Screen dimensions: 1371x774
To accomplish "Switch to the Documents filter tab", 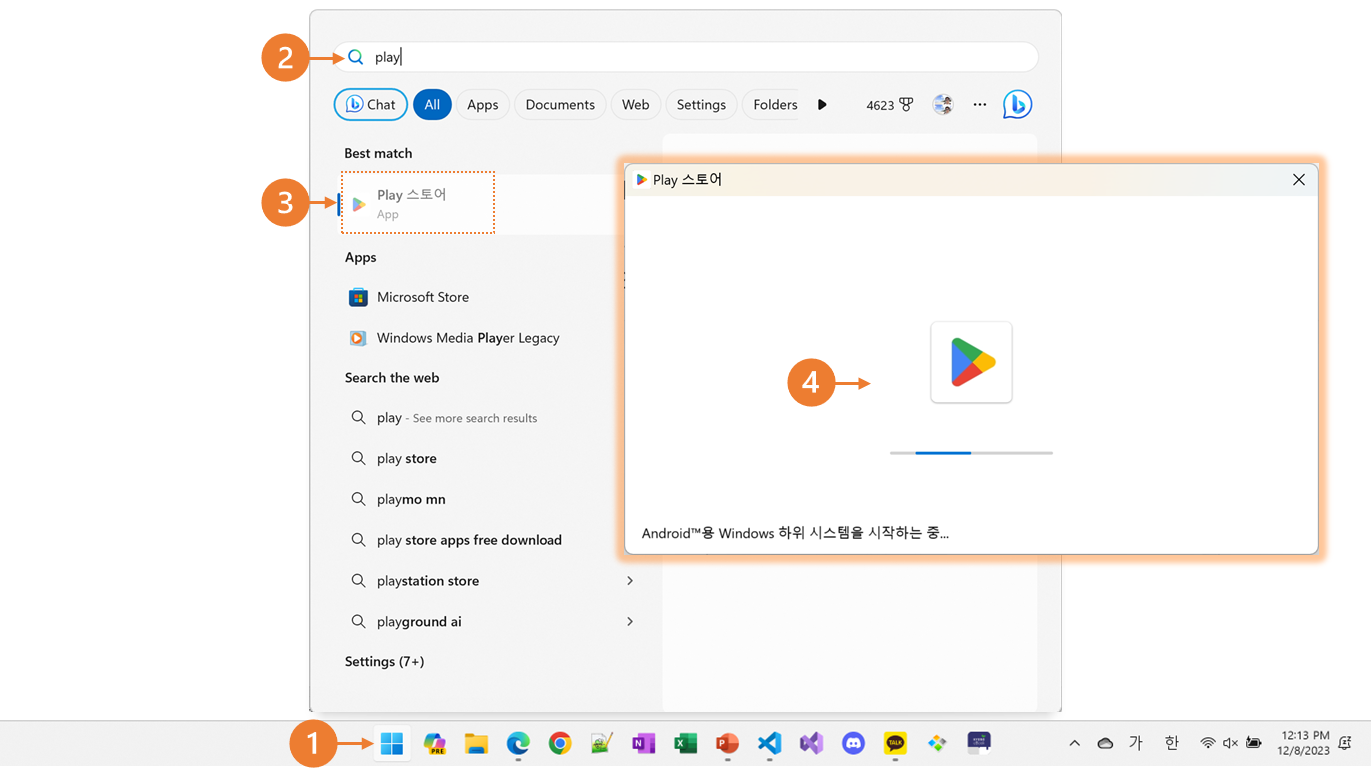I will click(560, 104).
